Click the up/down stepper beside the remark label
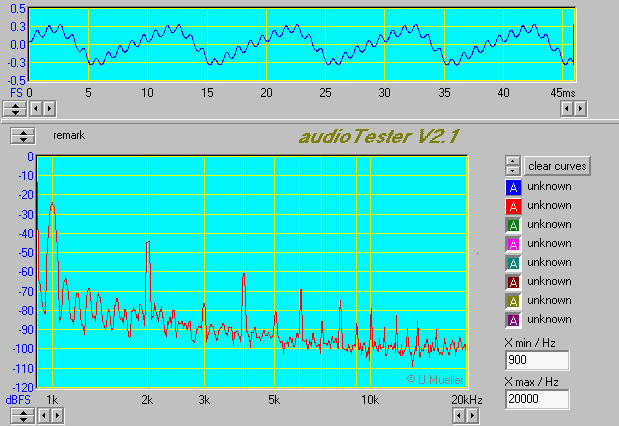Screen dimensions: 619x426 (23, 135)
